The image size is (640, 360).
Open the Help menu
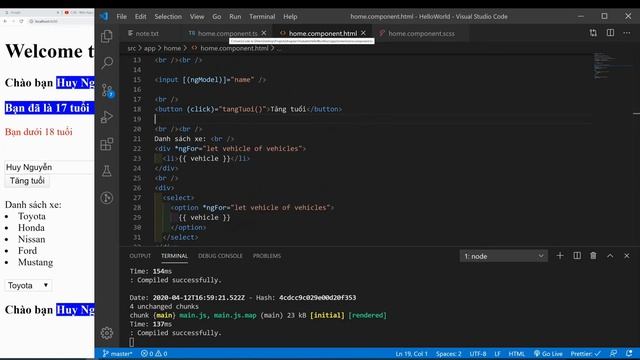pyautogui.click(x=290, y=16)
